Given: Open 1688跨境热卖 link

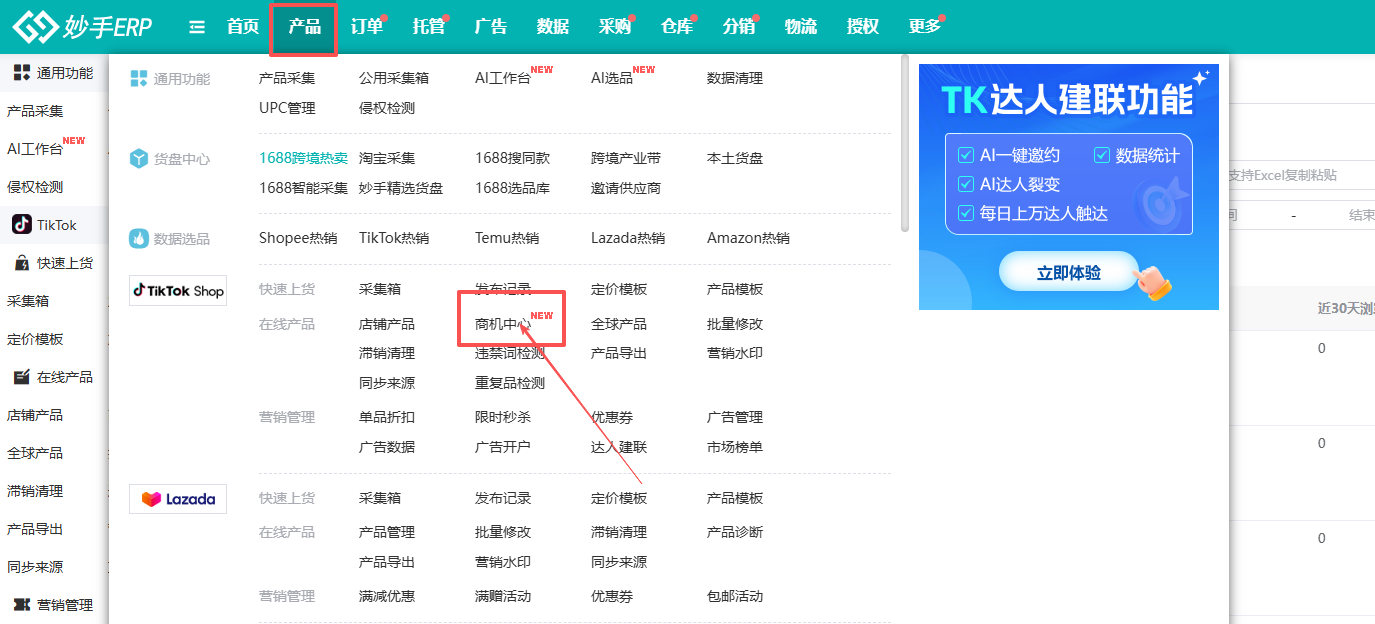Looking at the screenshot, I should (303, 158).
